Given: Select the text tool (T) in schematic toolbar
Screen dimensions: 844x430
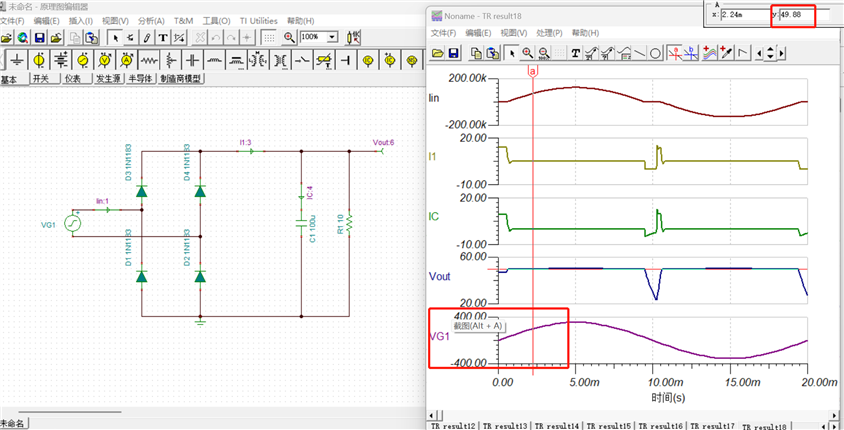Looking at the screenshot, I should (x=162, y=37).
